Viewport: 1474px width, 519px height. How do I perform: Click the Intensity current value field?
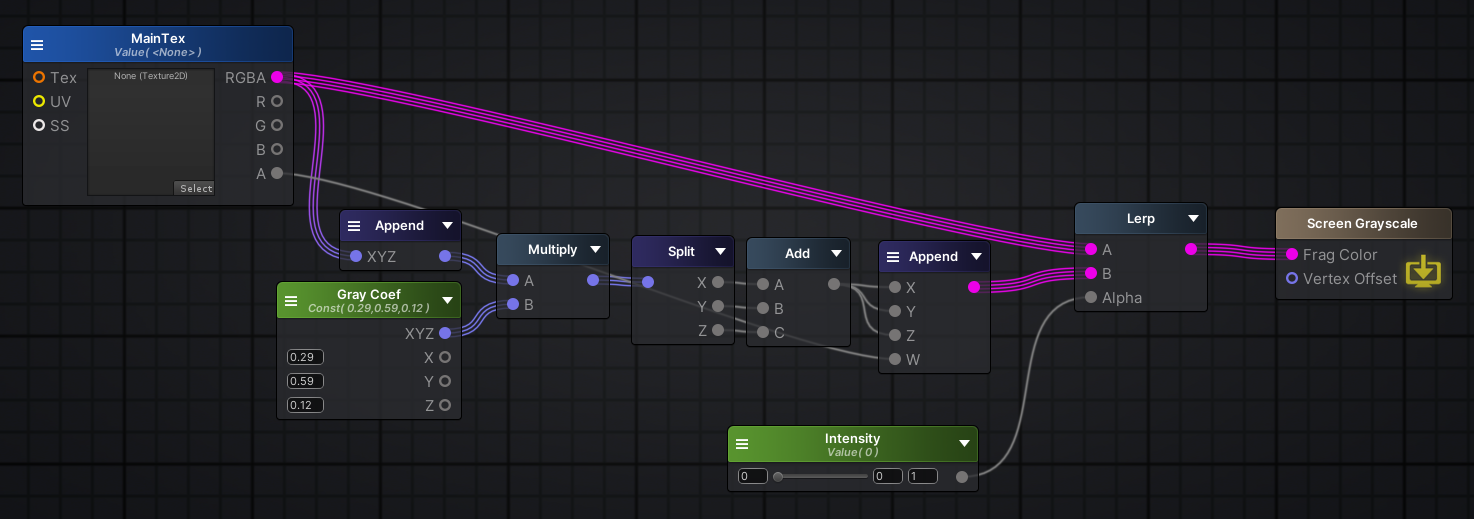pyautogui.click(x=888, y=477)
